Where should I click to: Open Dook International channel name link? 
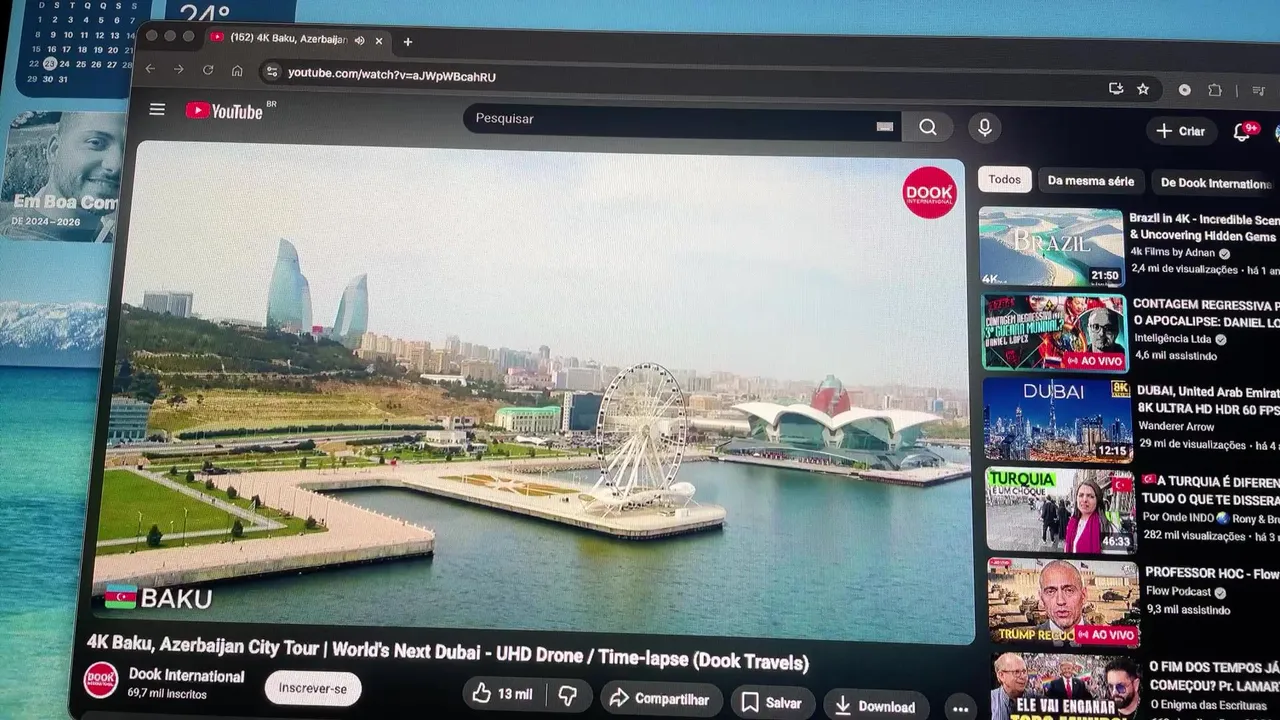tap(186, 676)
